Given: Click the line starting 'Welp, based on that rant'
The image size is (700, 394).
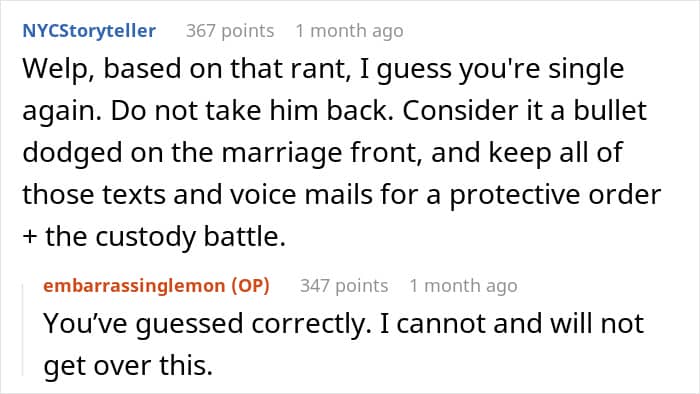Looking at the screenshot, I should [x=323, y=69].
